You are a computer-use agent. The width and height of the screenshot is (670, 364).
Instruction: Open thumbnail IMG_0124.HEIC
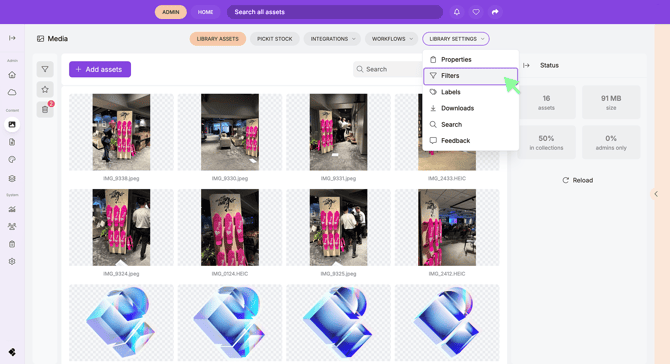pos(230,227)
